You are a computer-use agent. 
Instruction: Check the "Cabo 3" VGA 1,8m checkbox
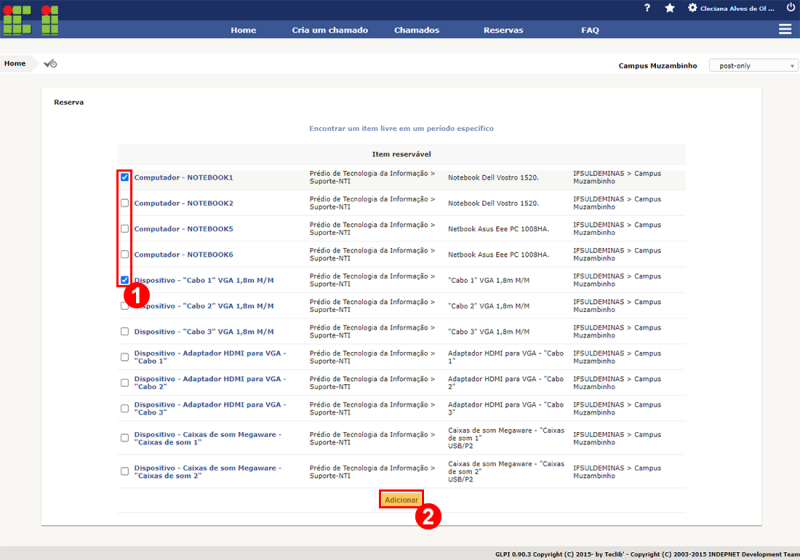coord(124,332)
